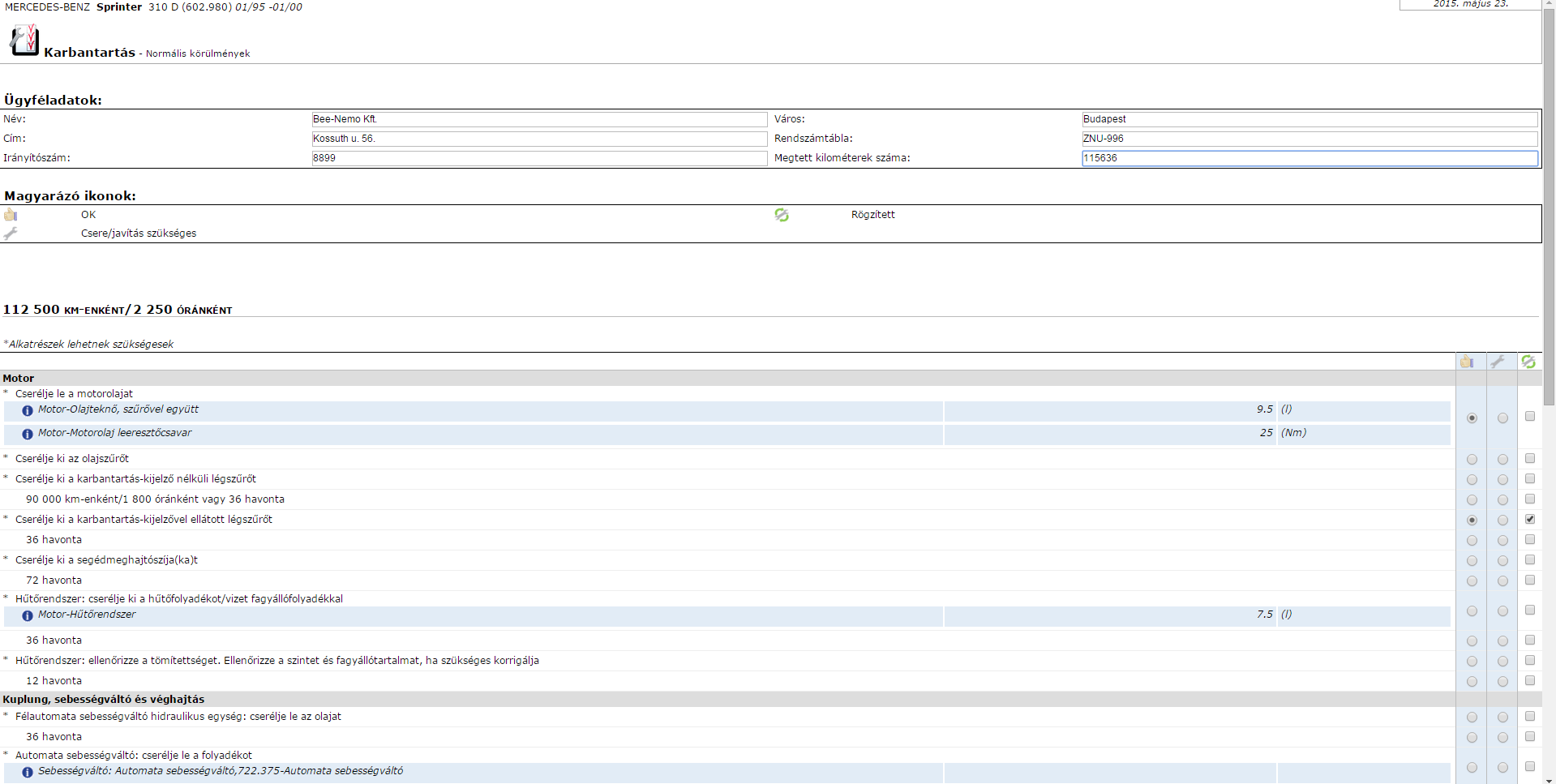Click the info icon for Motor-Olajteknő

pyautogui.click(x=28, y=411)
